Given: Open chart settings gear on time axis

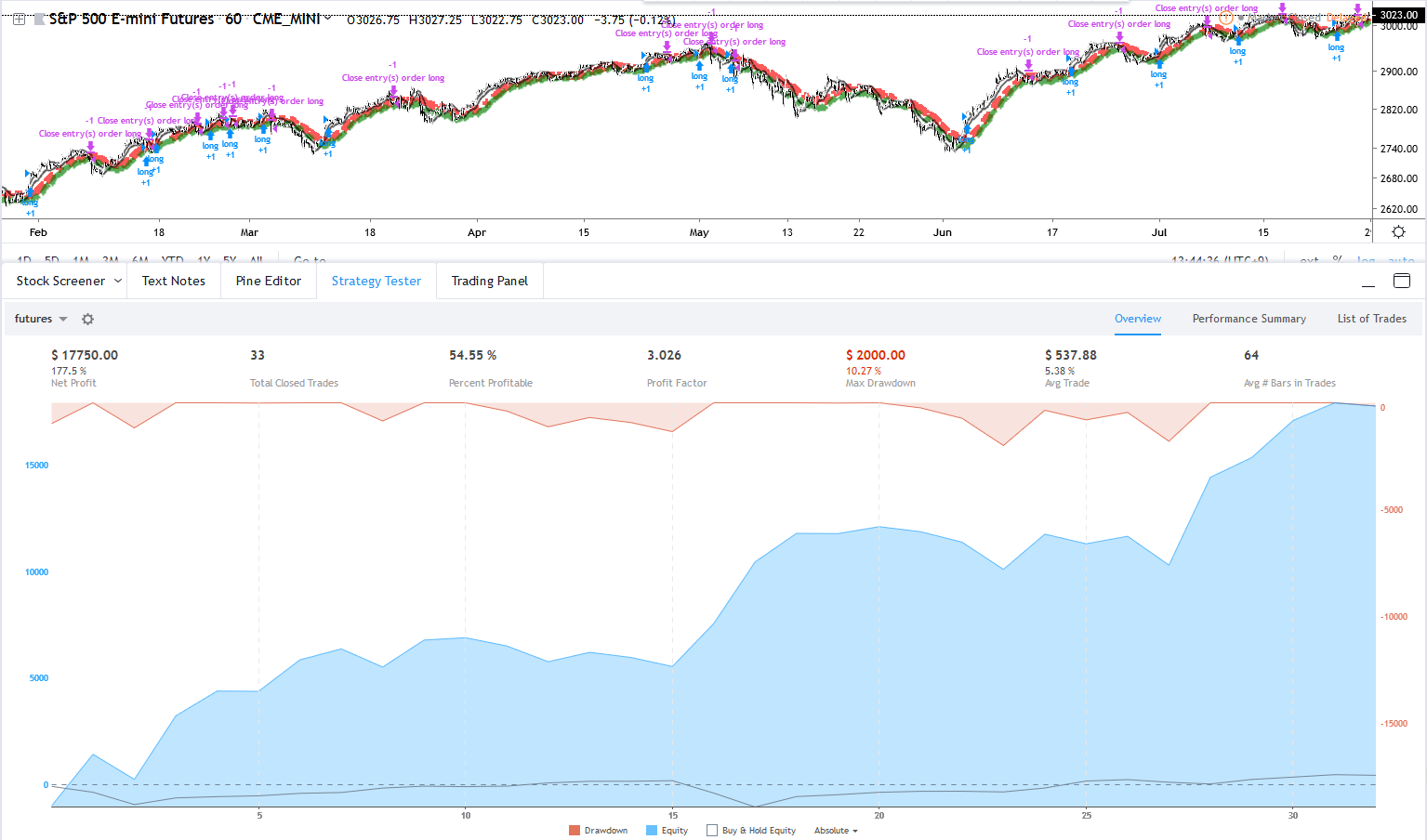Looking at the screenshot, I should pos(1398,232).
